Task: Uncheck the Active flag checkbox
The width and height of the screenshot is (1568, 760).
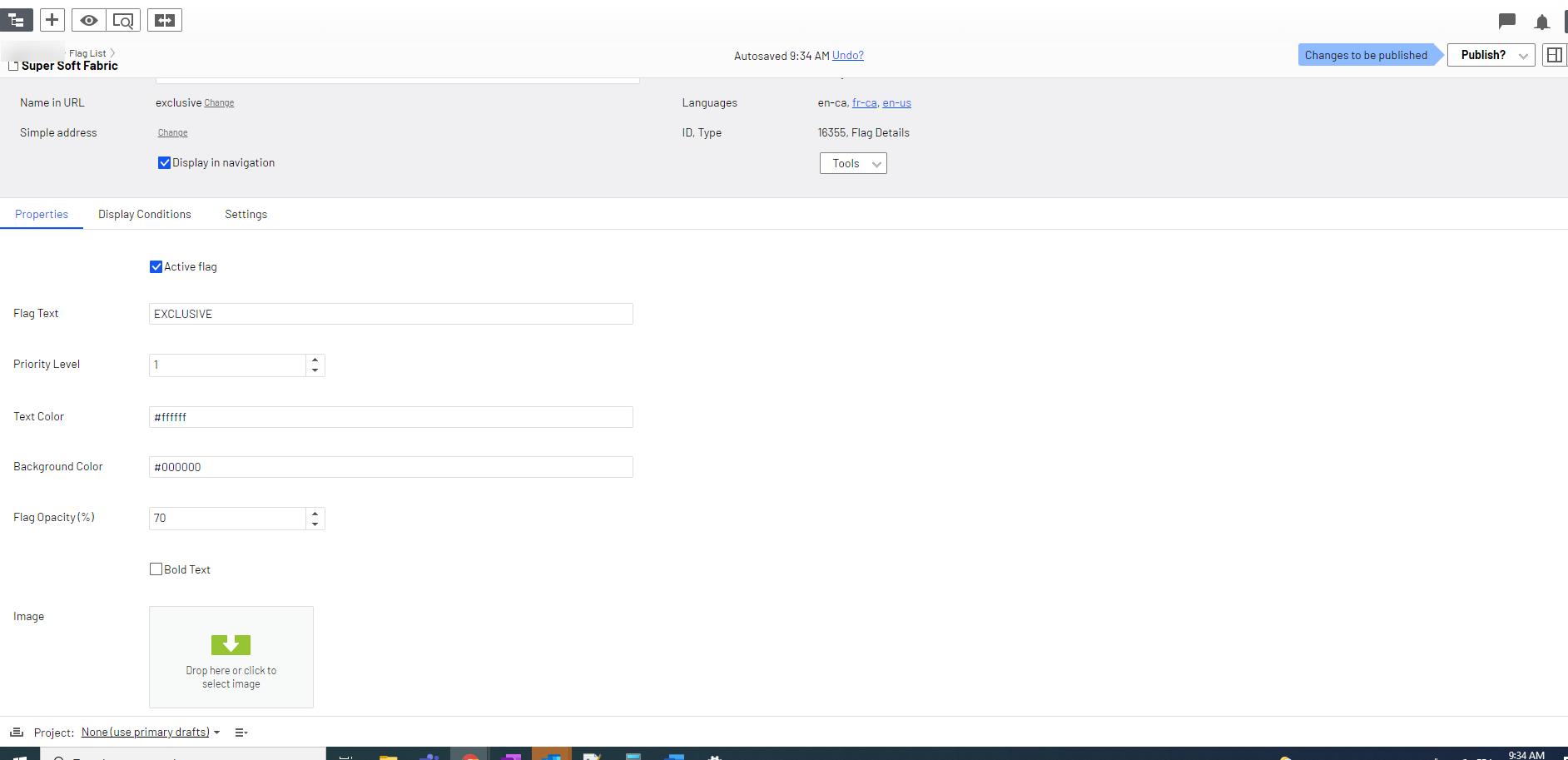Action: [156, 267]
